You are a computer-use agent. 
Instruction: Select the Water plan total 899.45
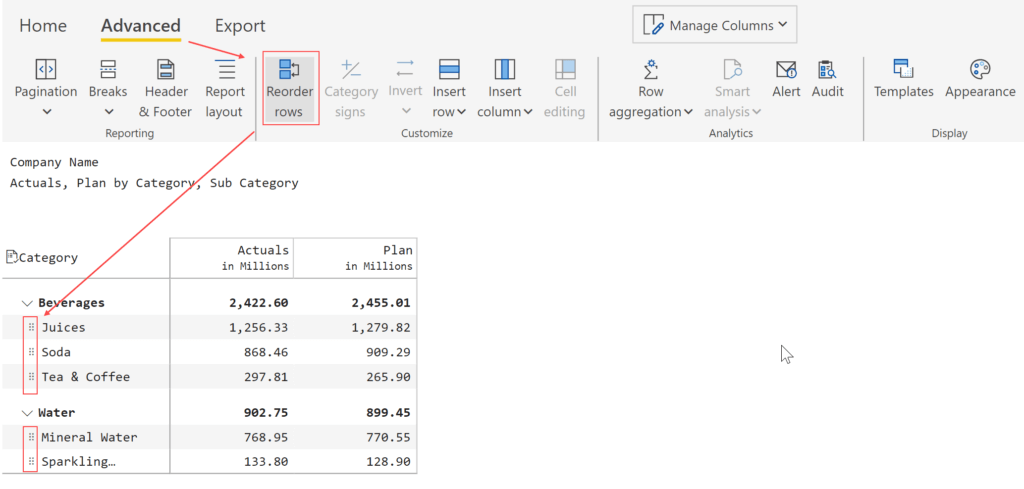(389, 413)
